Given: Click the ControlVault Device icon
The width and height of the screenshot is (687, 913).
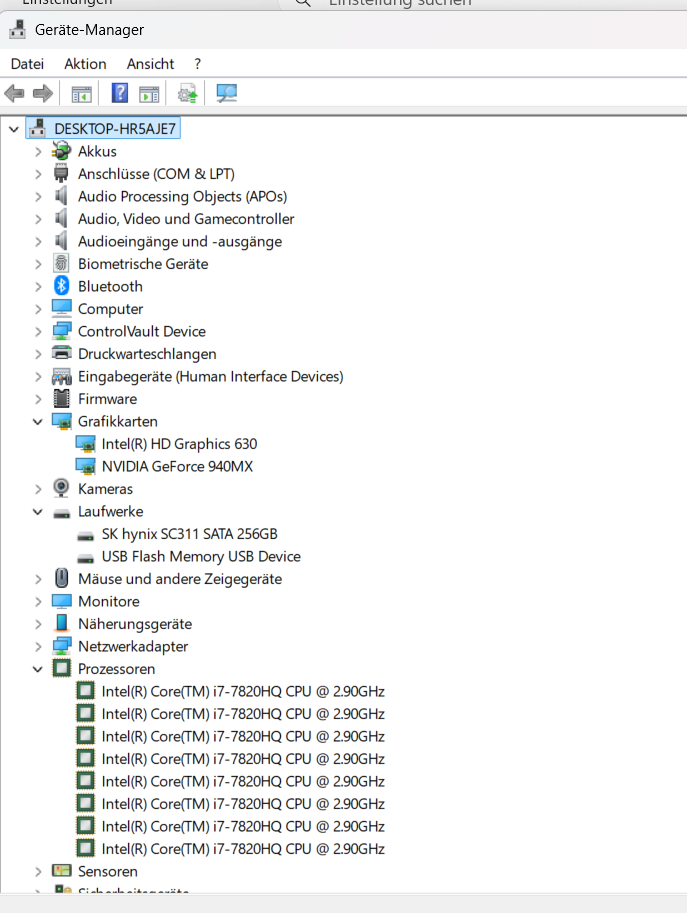Looking at the screenshot, I should click(61, 331).
